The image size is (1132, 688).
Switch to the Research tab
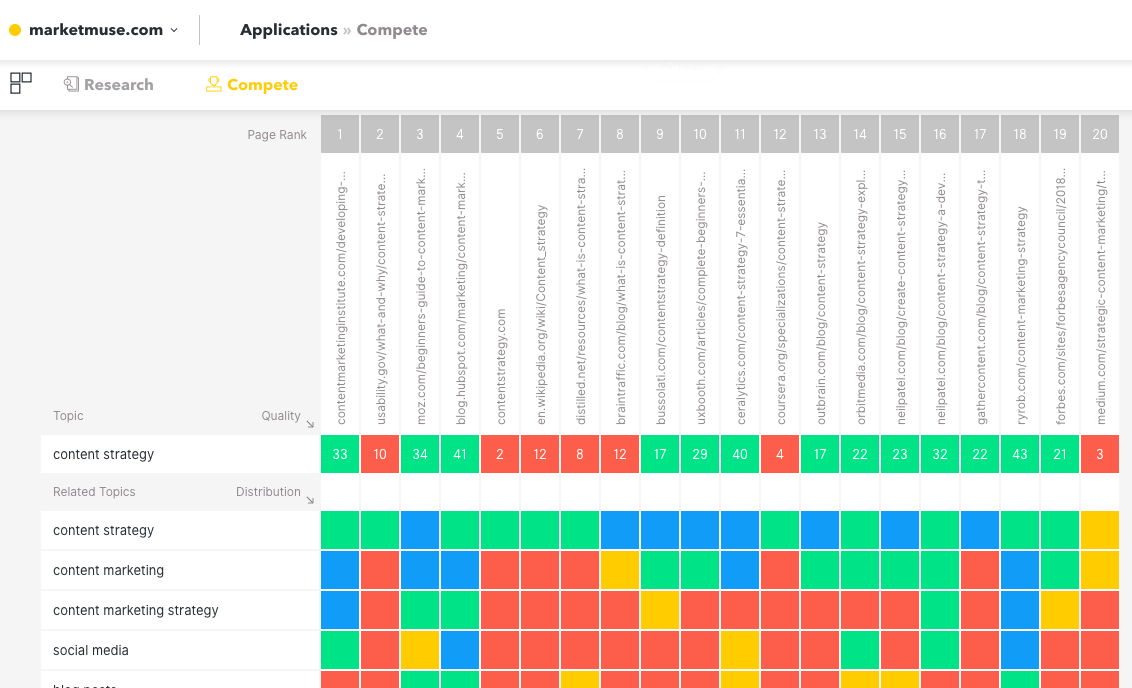[x=108, y=84]
